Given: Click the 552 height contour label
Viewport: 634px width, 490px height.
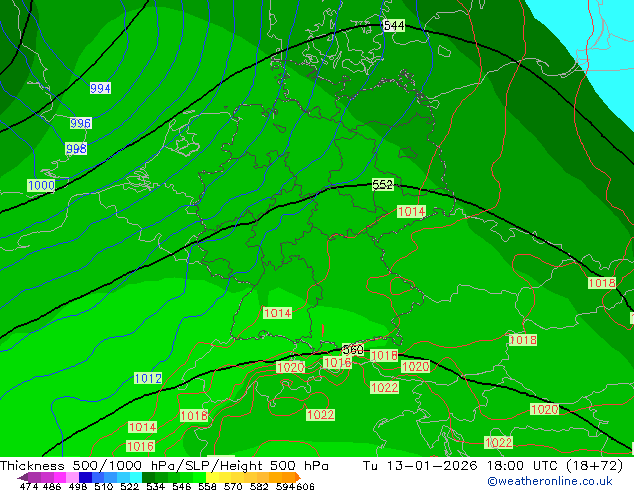Looking at the screenshot, I should [383, 185].
